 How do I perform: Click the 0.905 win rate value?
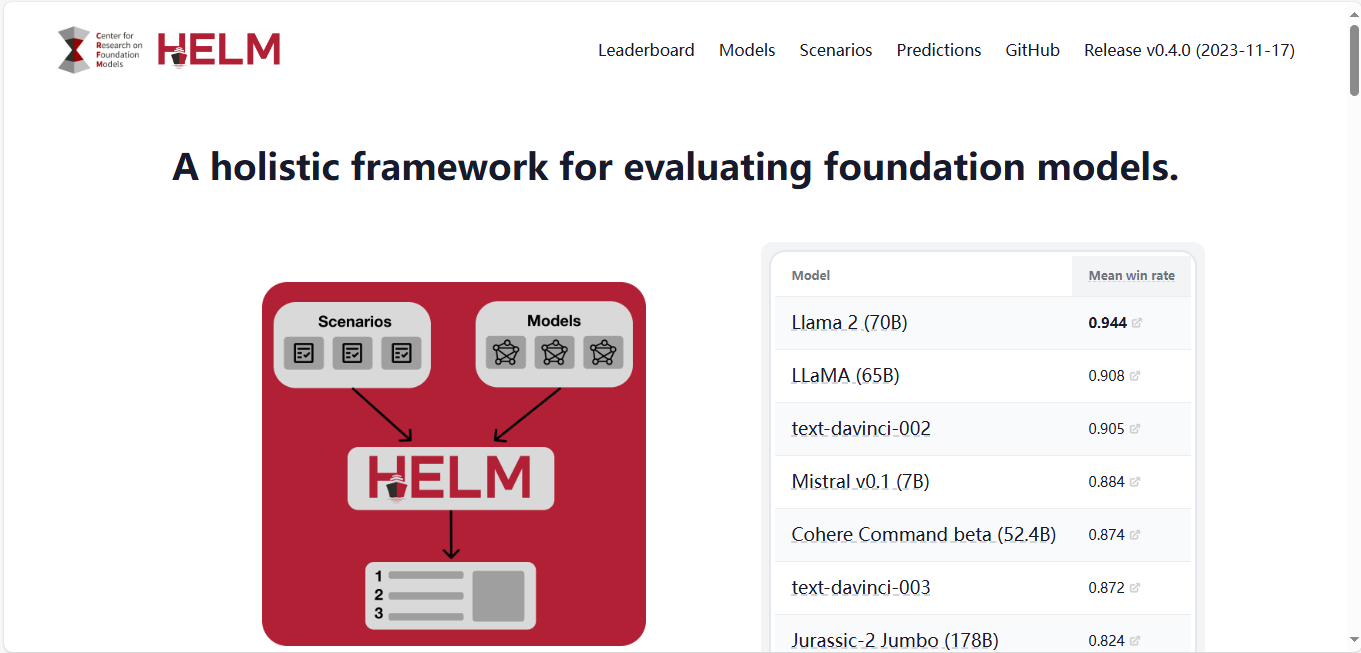[1106, 429]
